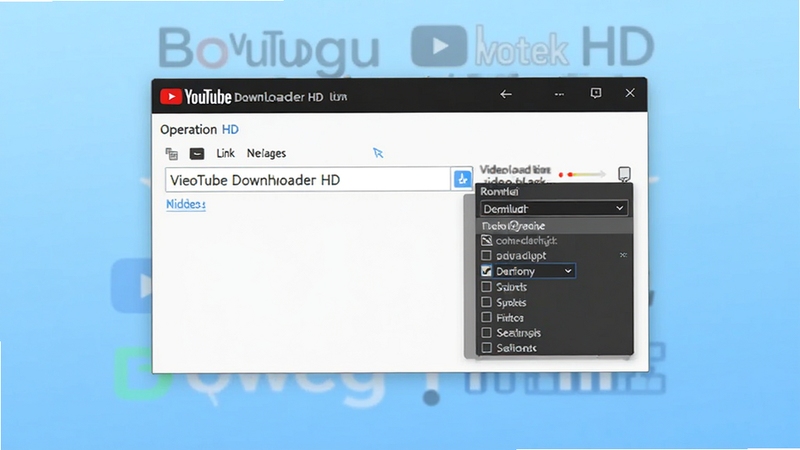Go back with the title bar arrow
This screenshot has width=800, height=450.
coord(506,94)
